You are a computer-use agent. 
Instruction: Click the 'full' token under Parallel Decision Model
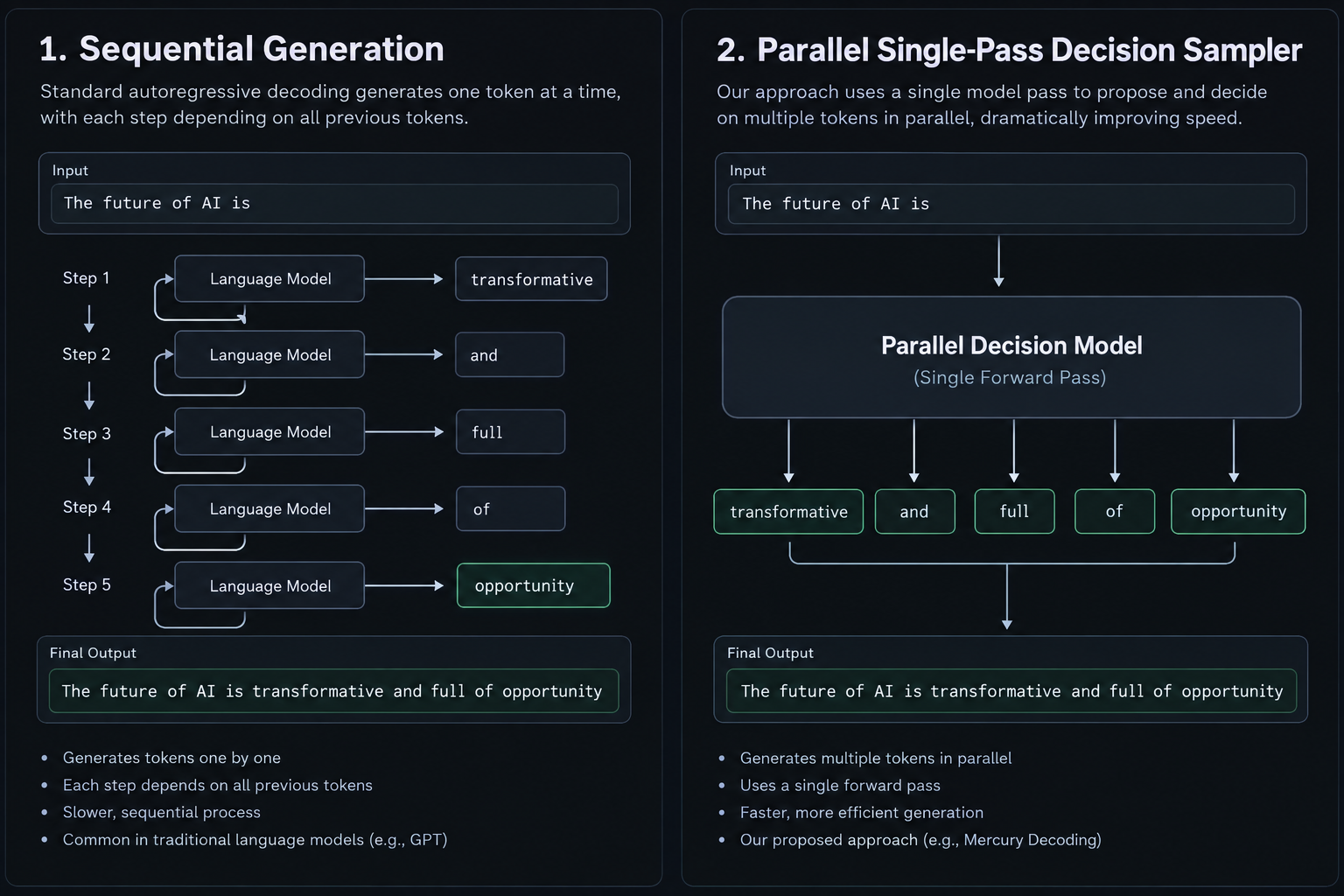tap(1014, 511)
